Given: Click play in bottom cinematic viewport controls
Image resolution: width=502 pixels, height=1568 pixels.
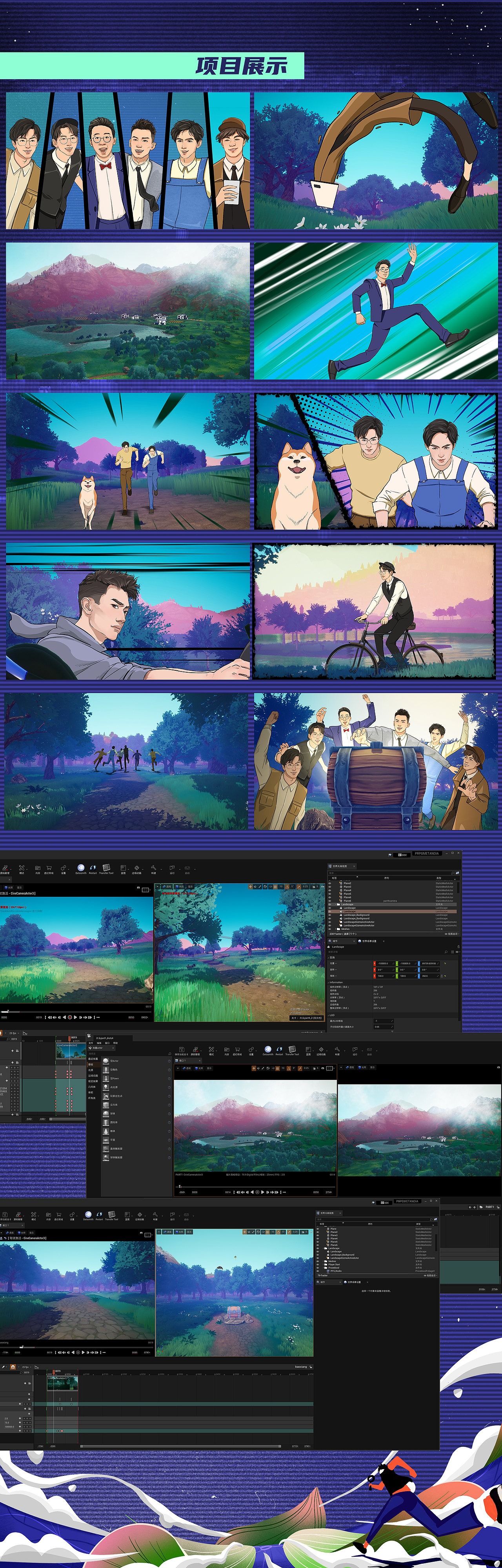Looking at the screenshot, I should [x=84, y=1352].
